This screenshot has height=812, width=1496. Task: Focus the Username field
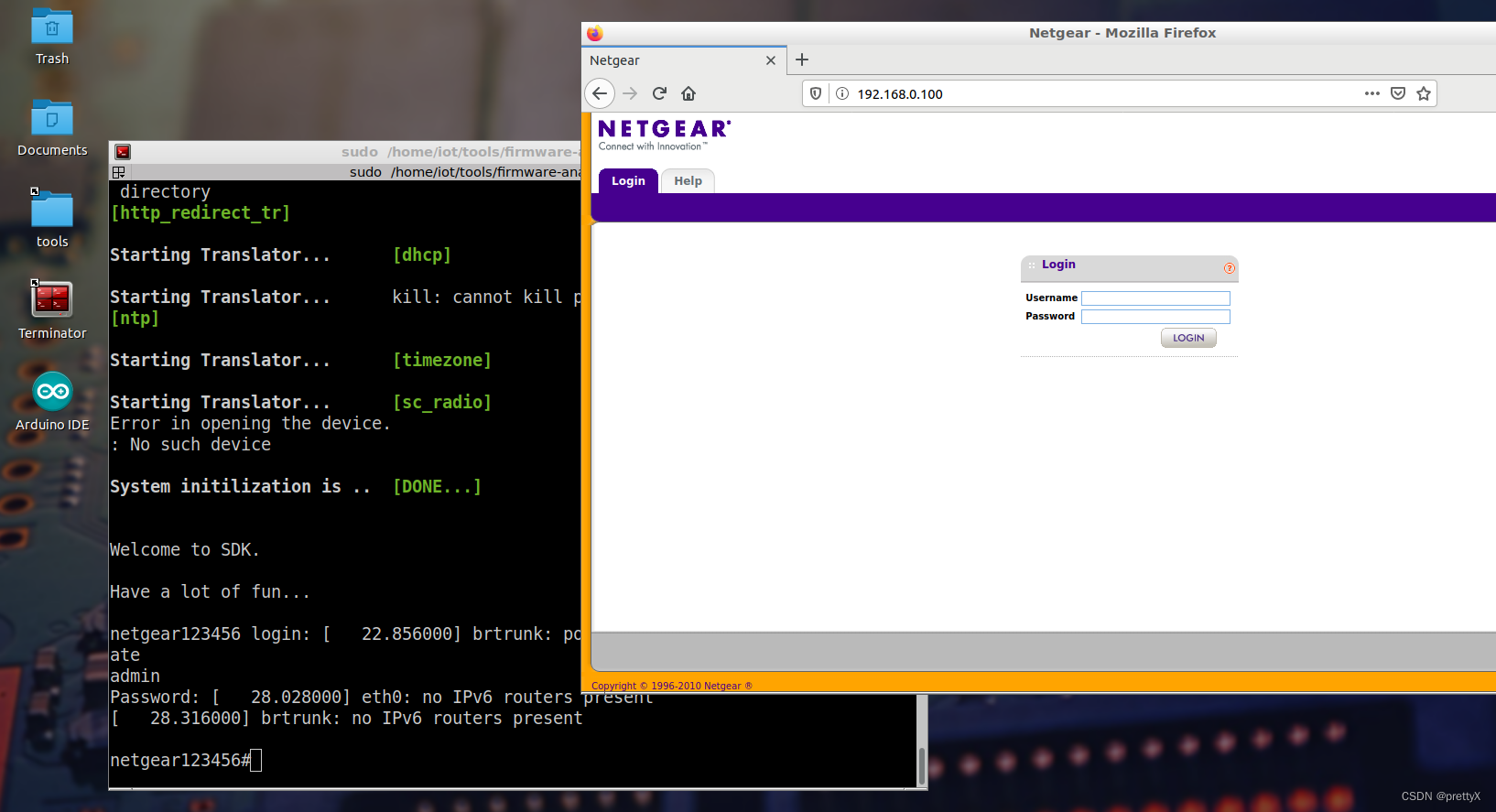coord(1155,298)
